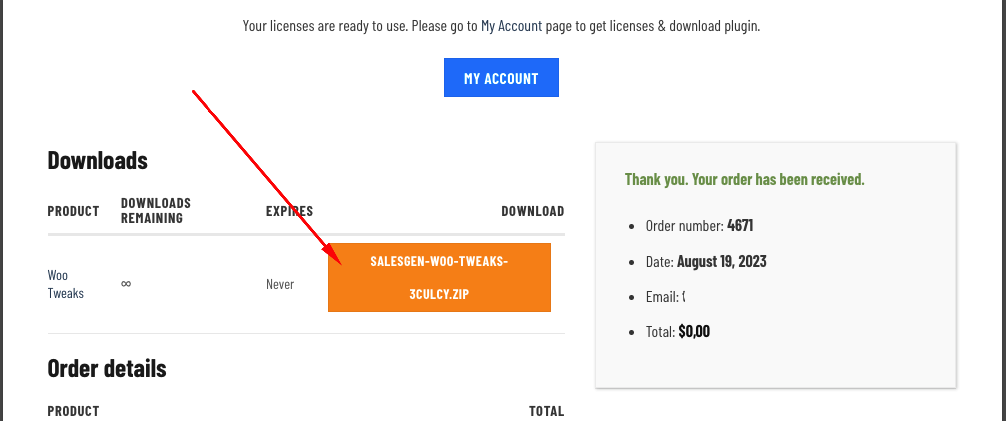Click the Downloads section heading
The height and width of the screenshot is (421, 1006).
click(x=98, y=160)
